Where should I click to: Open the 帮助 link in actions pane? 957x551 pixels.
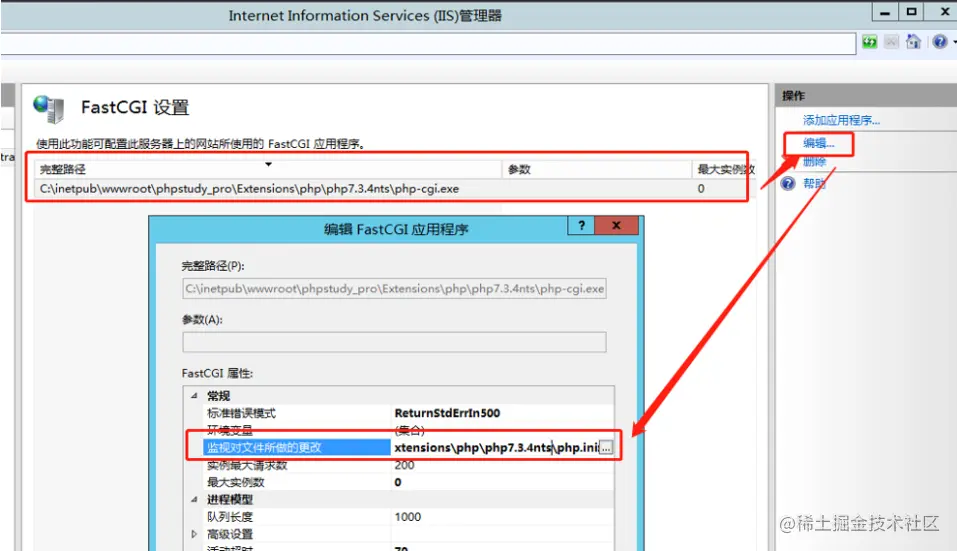click(814, 184)
